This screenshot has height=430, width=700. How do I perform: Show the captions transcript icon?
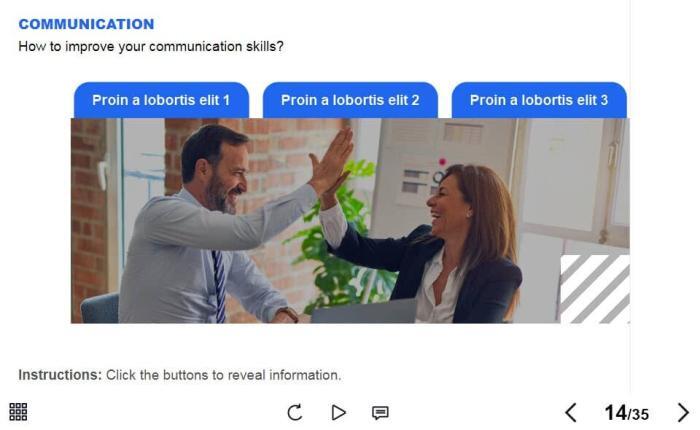coord(380,413)
